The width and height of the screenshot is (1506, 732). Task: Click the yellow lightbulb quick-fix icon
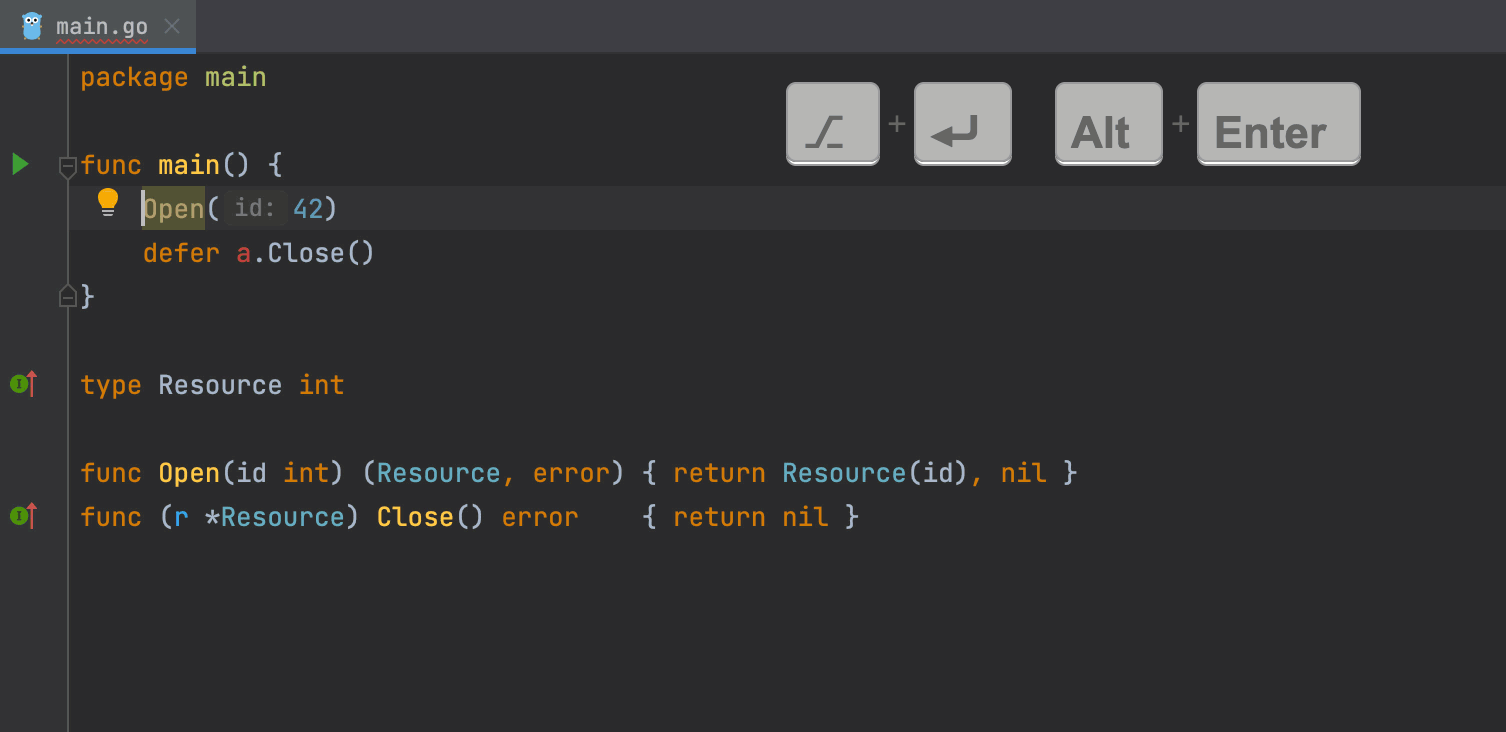tap(108, 203)
